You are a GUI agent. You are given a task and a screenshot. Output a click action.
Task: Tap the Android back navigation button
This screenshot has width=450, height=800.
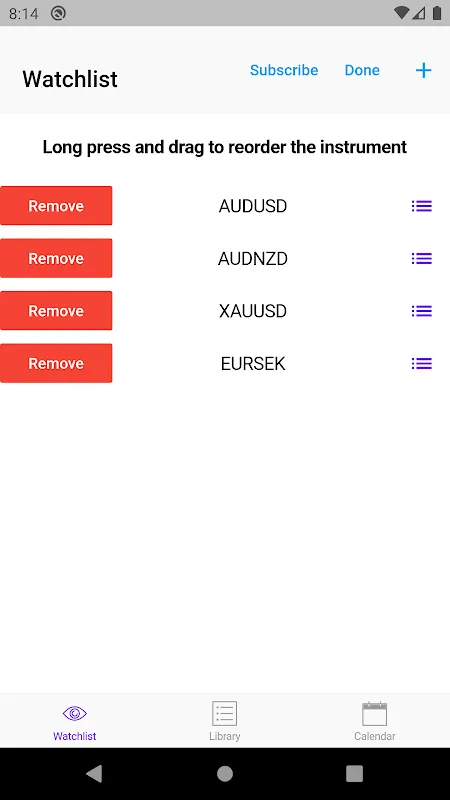coord(94,773)
